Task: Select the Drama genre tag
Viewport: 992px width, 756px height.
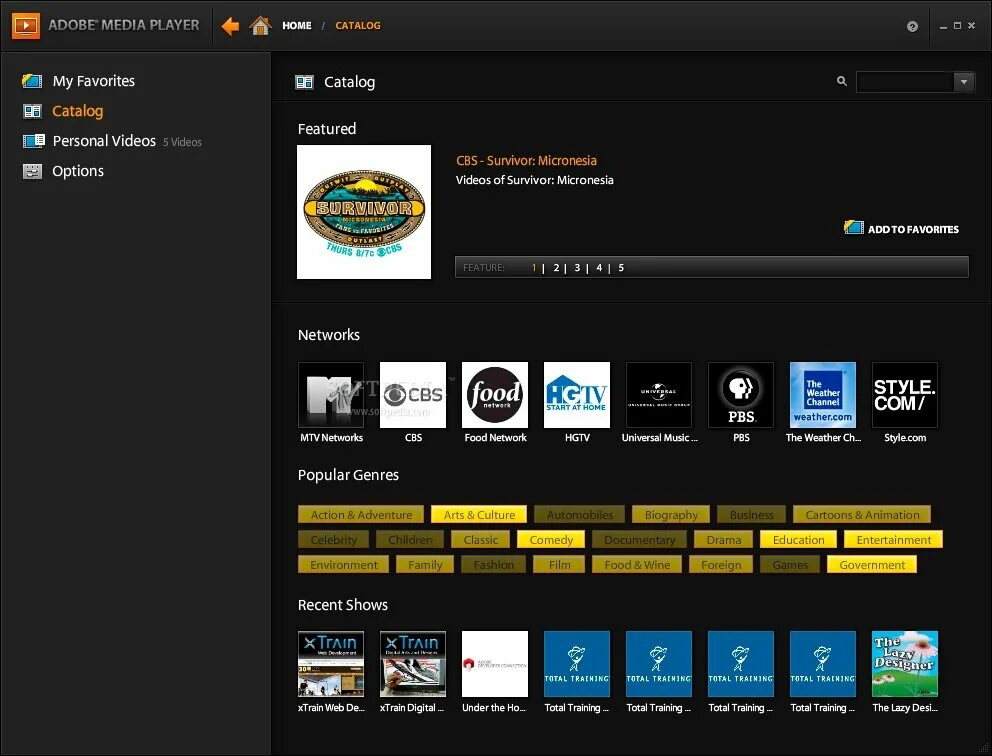Action: point(724,540)
